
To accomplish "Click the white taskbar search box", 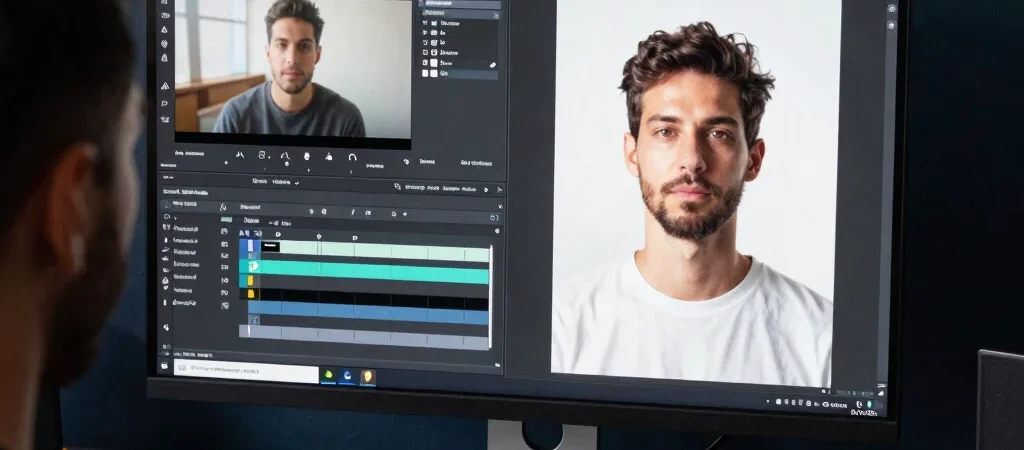I will (246, 371).
